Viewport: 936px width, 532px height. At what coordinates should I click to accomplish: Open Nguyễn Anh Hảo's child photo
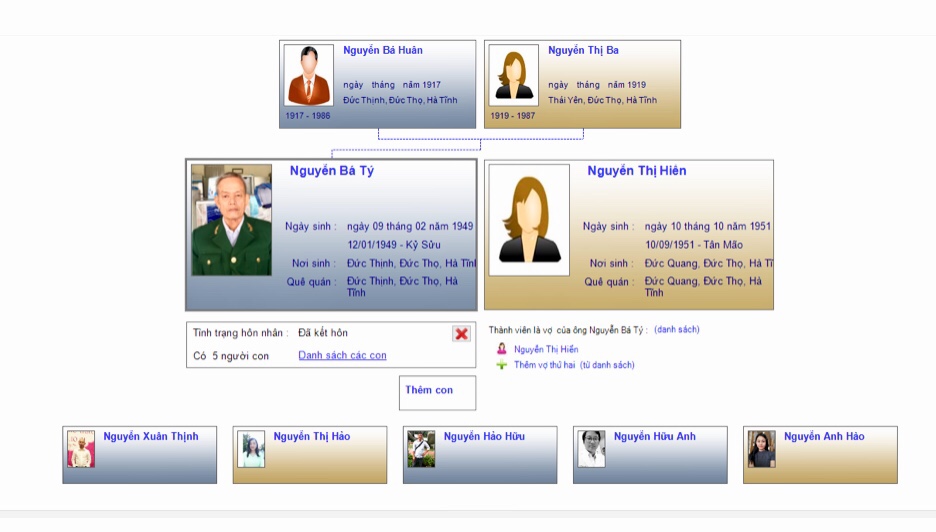click(x=761, y=449)
